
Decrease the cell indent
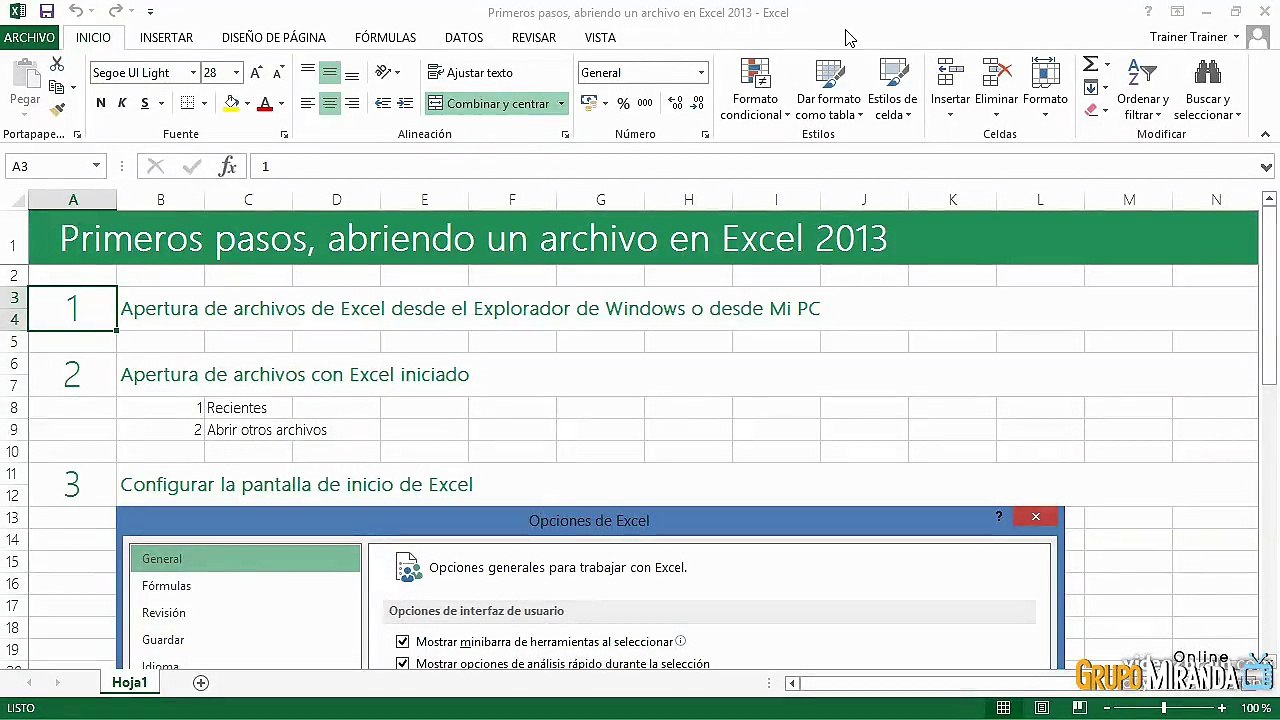click(382, 103)
